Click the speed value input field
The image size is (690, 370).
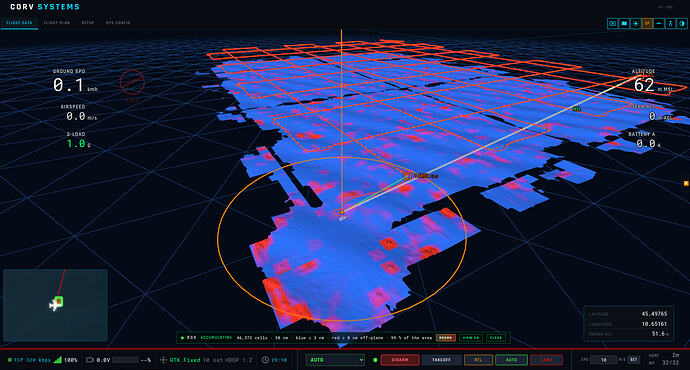603,360
